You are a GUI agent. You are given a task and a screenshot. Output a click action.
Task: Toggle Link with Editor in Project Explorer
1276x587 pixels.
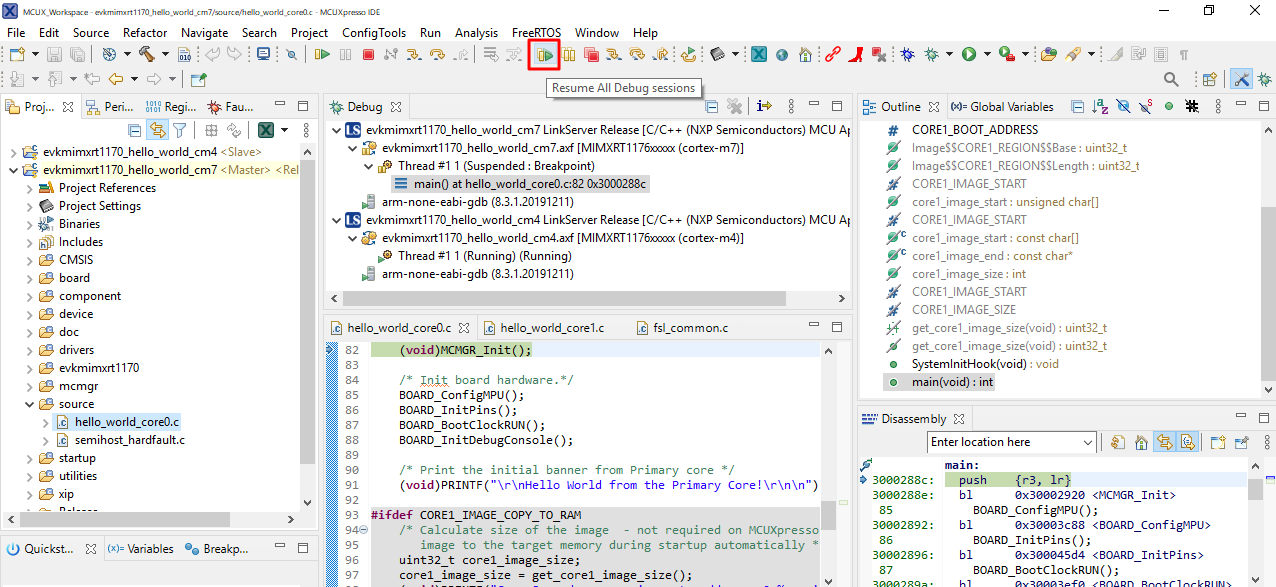pyautogui.click(x=157, y=130)
